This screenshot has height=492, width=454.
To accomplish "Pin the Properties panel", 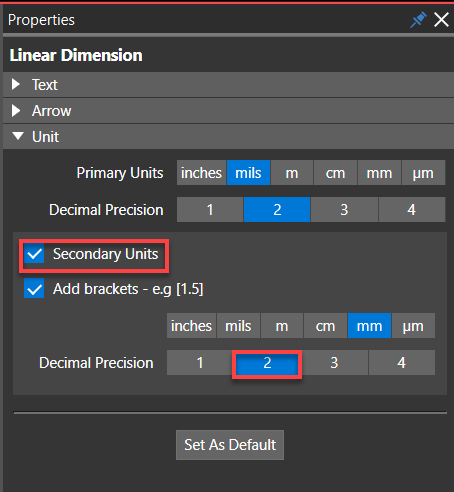I will coord(418,20).
